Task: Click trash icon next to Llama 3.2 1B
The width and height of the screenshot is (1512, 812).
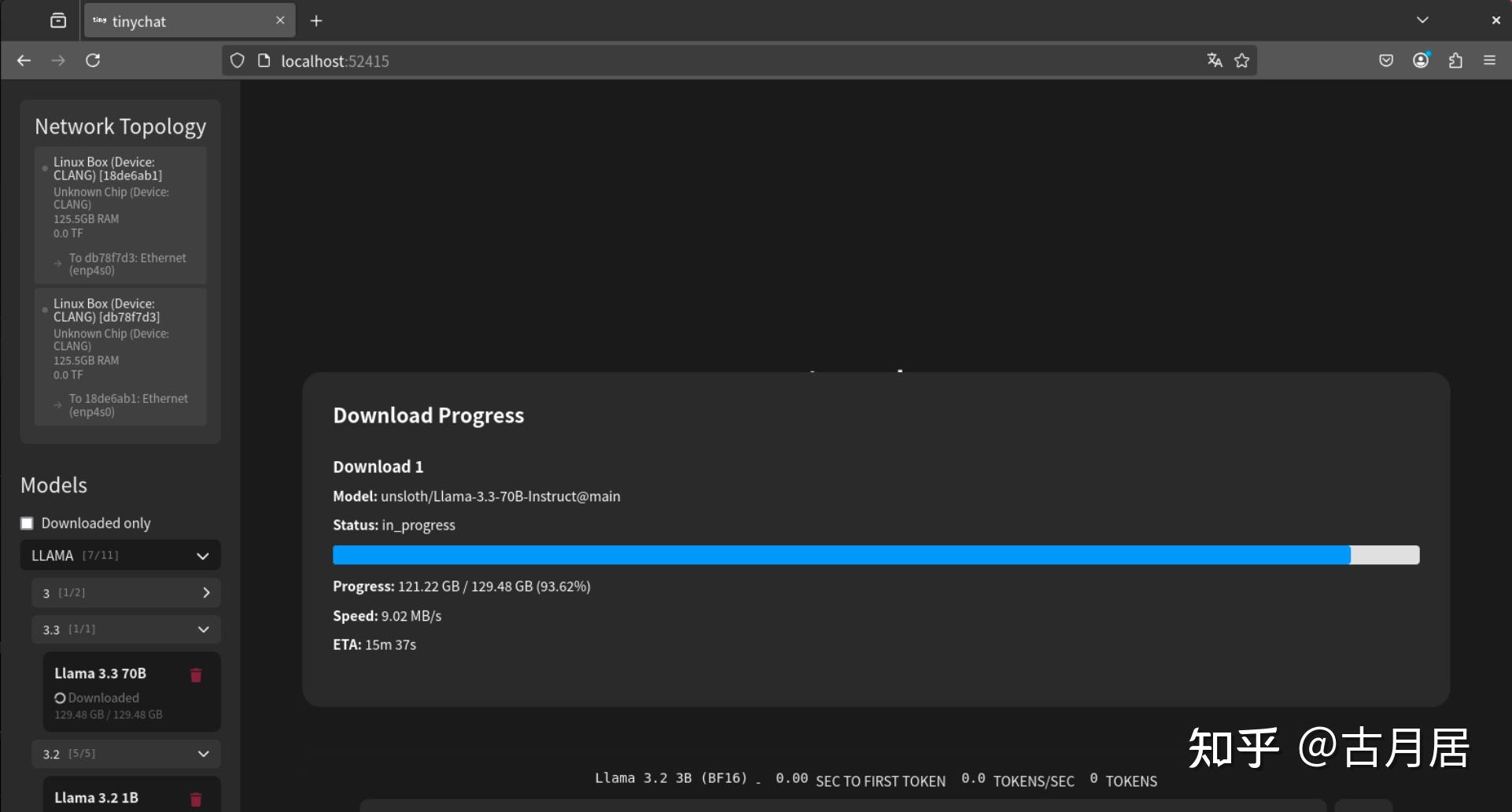Action: [196, 799]
